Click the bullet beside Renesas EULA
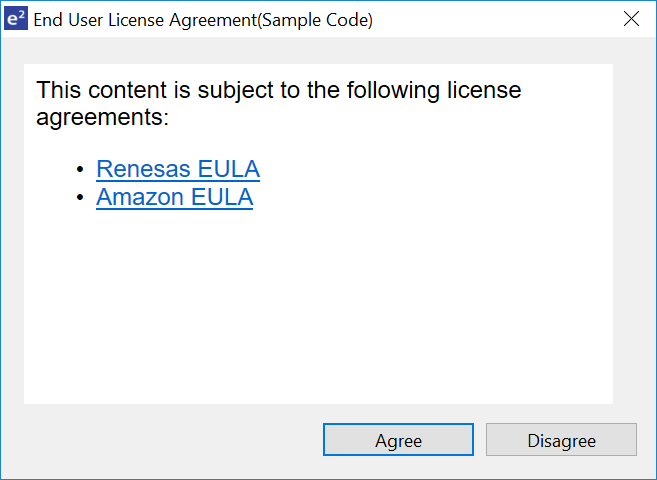Viewport: 657px width, 480px height. (x=80, y=170)
